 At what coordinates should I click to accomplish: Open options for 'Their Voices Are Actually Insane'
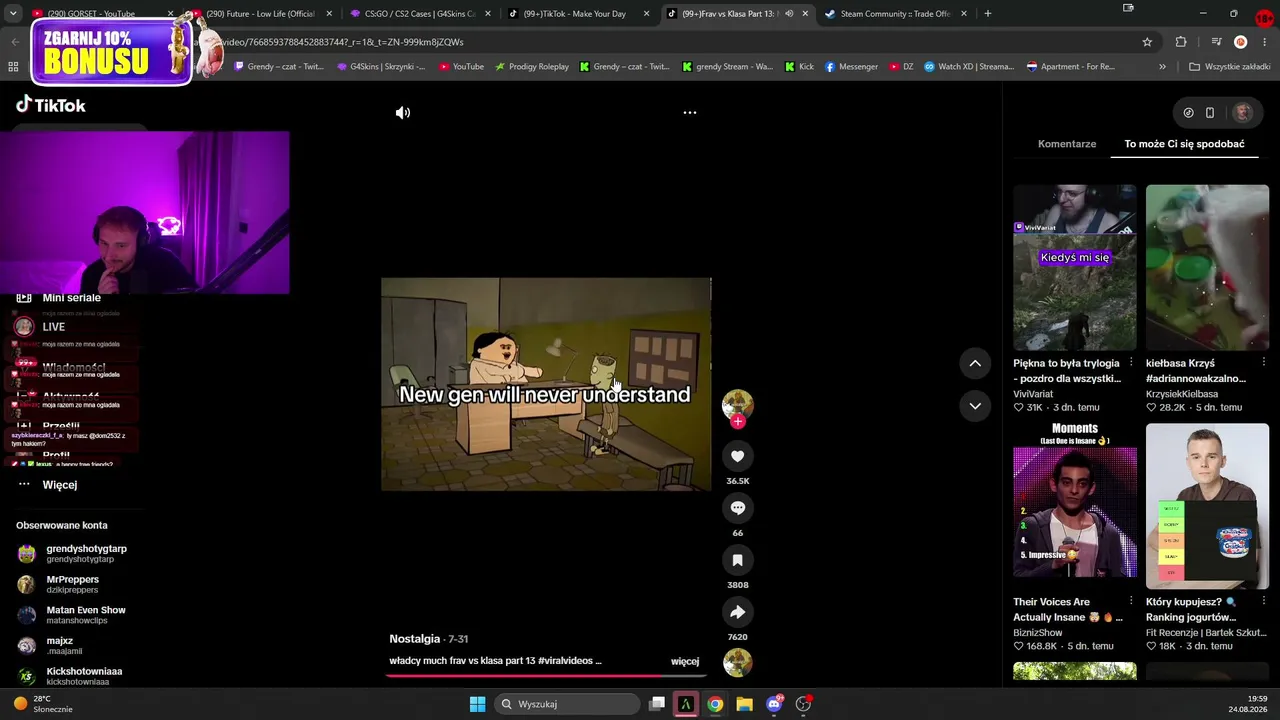tap(1131, 602)
